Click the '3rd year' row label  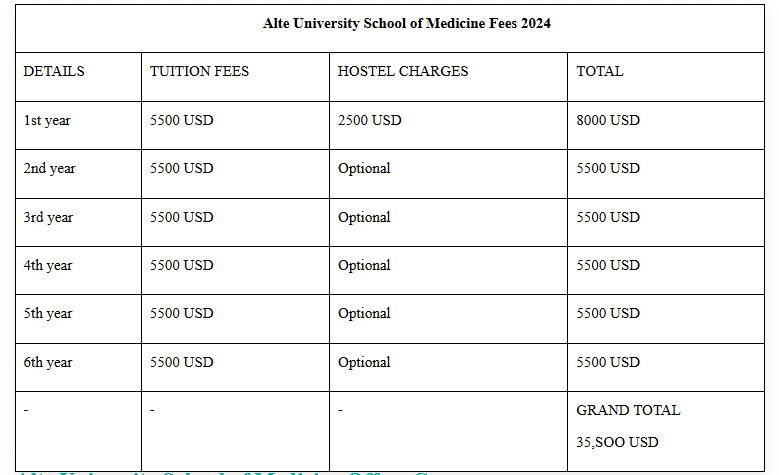[48, 217]
